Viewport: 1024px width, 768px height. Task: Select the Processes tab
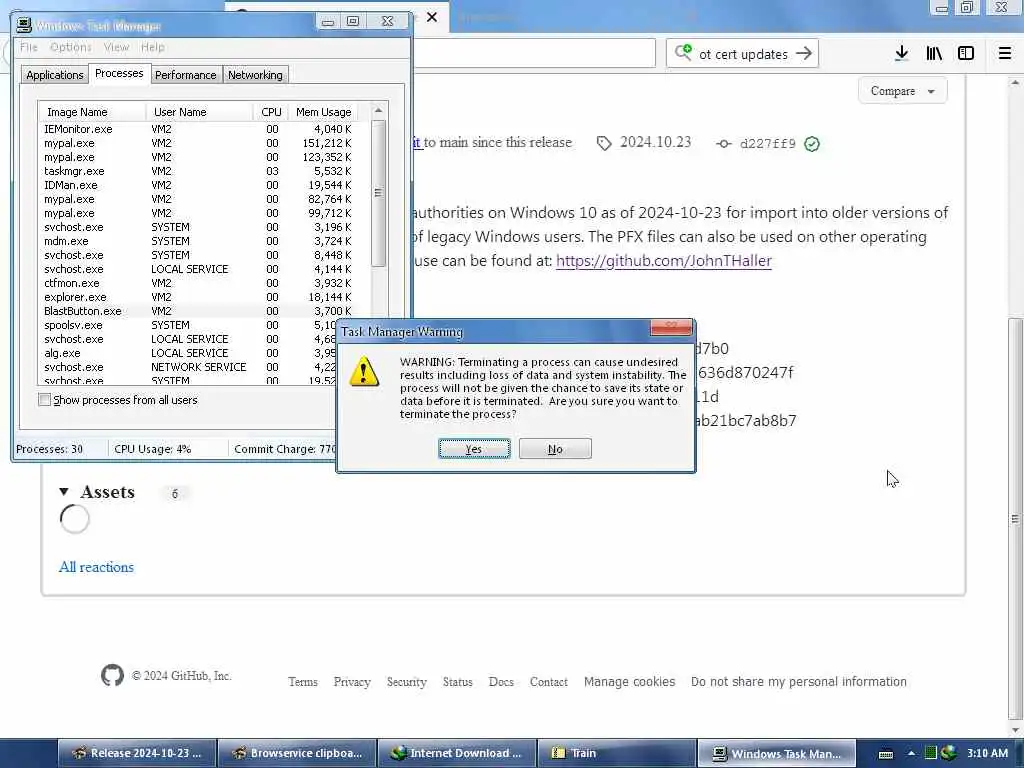pyautogui.click(x=119, y=73)
